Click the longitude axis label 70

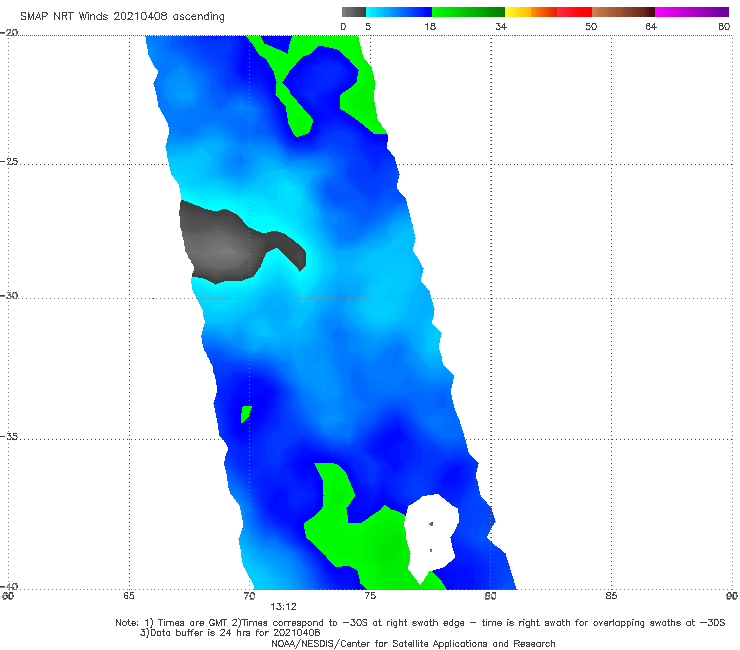click(249, 596)
